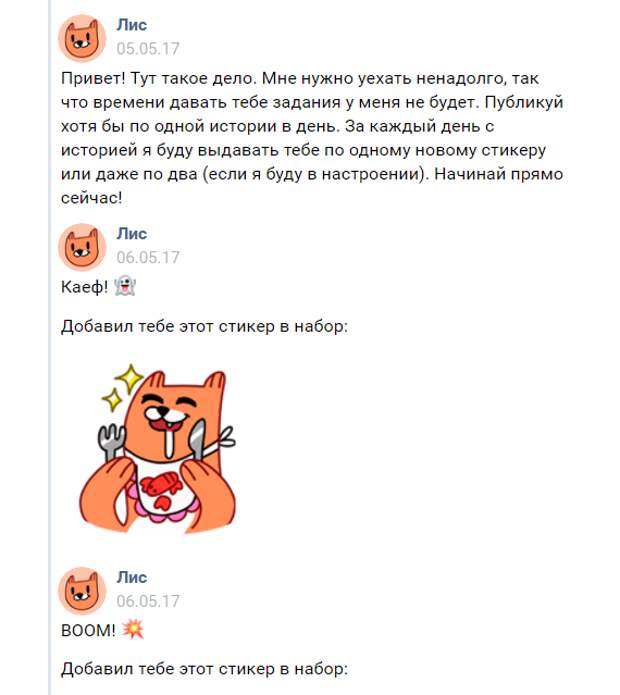Screen dimensions: 620x695
Task: Open Лис name link above Каеф! message
Action: pos(132,234)
